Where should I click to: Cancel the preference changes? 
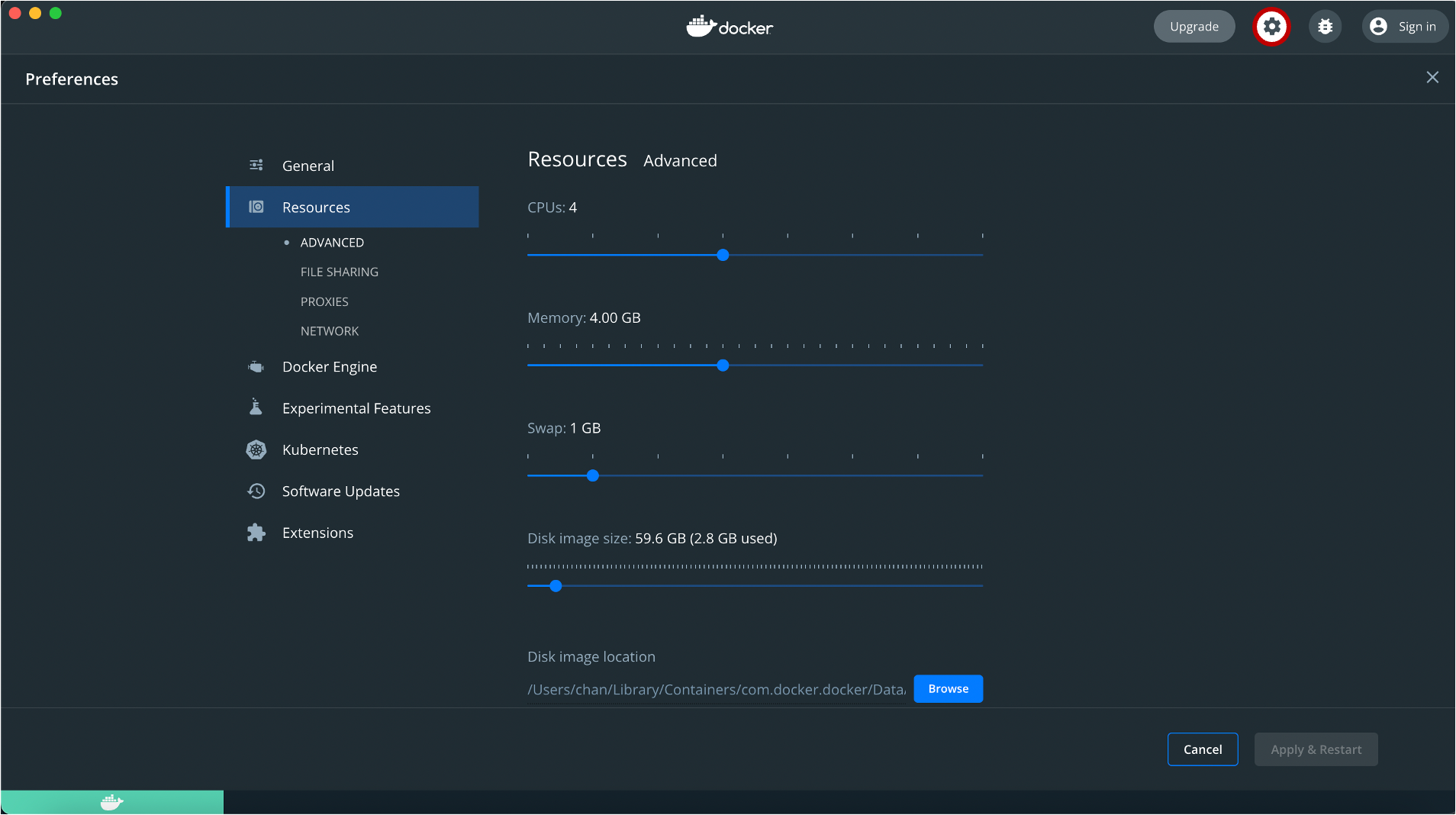1203,749
